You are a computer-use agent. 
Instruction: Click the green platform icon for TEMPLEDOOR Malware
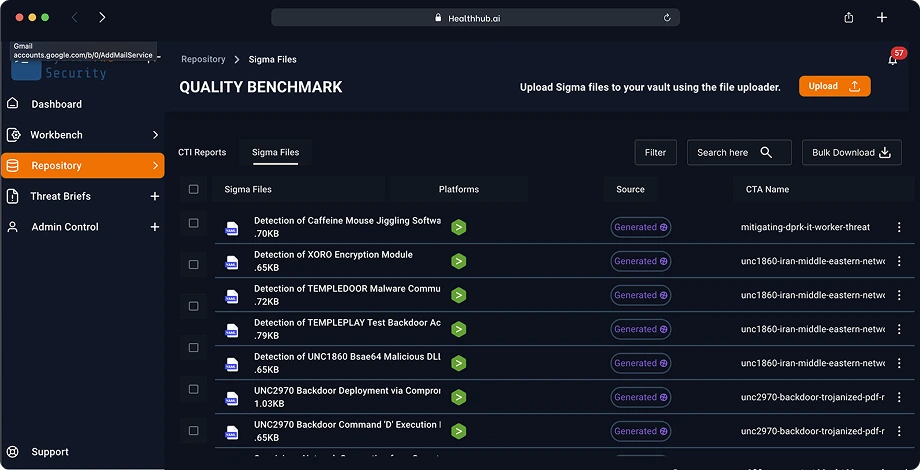point(459,295)
